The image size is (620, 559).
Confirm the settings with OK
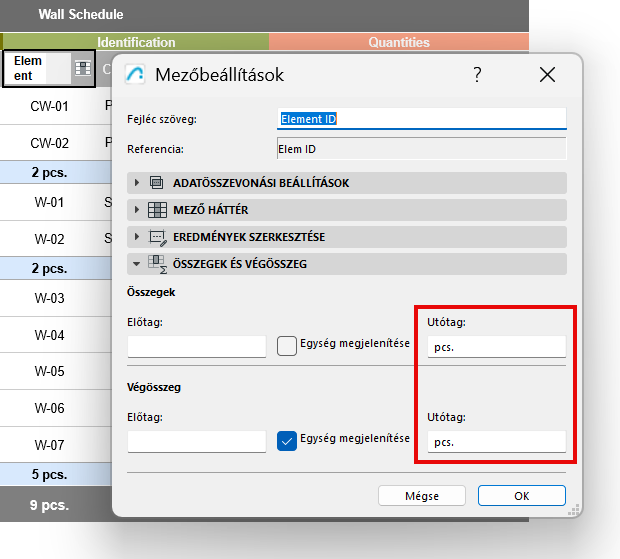[522, 496]
